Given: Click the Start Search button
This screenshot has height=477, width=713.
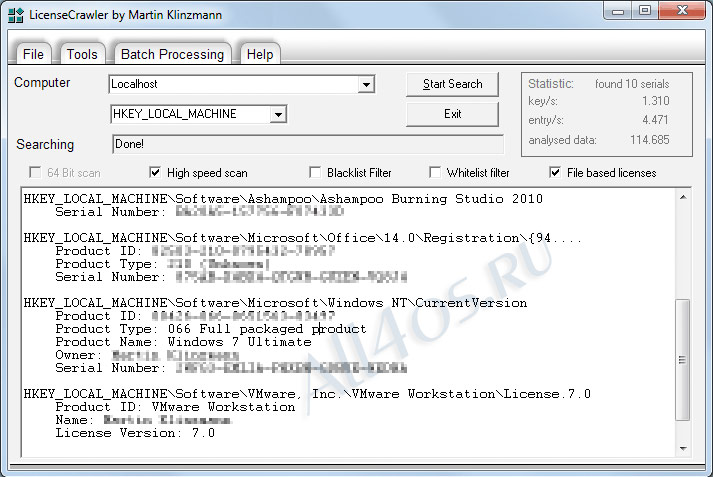Looking at the screenshot, I should point(452,84).
